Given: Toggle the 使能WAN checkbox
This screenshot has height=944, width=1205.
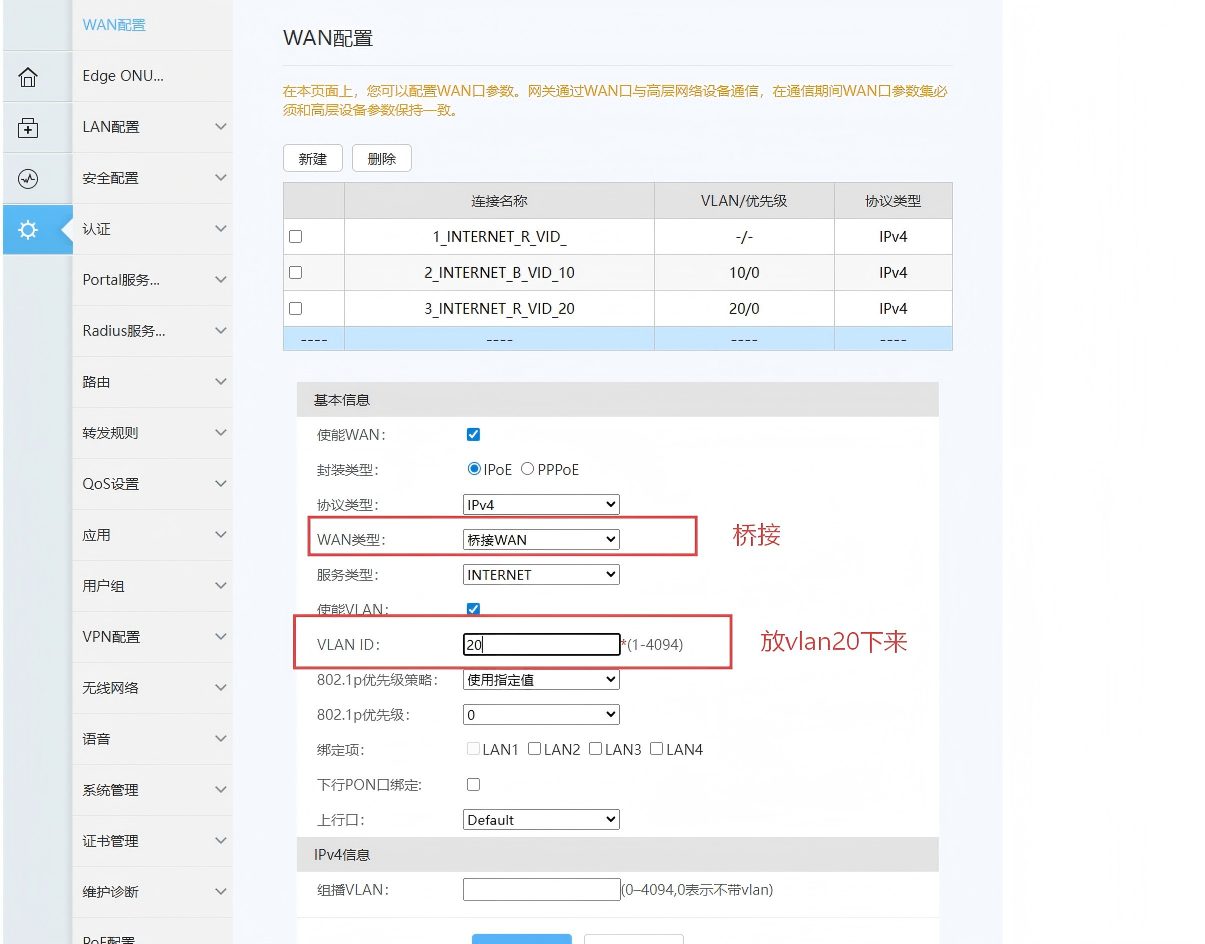Looking at the screenshot, I should pyautogui.click(x=474, y=434).
